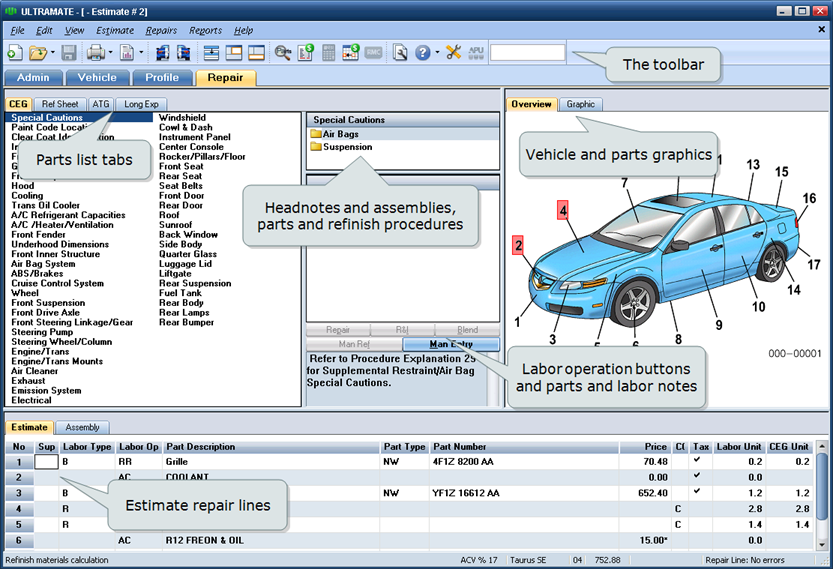Image resolution: width=833 pixels, height=569 pixels.
Task: Open the Help question mark icon
Action: 422,52
